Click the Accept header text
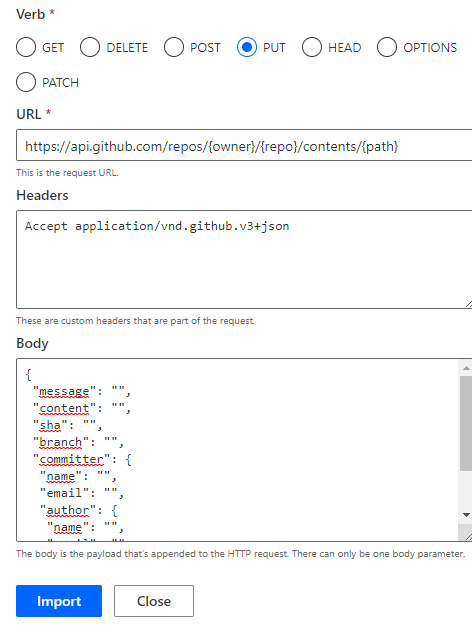This screenshot has height=625, width=472. pyautogui.click(x=157, y=226)
